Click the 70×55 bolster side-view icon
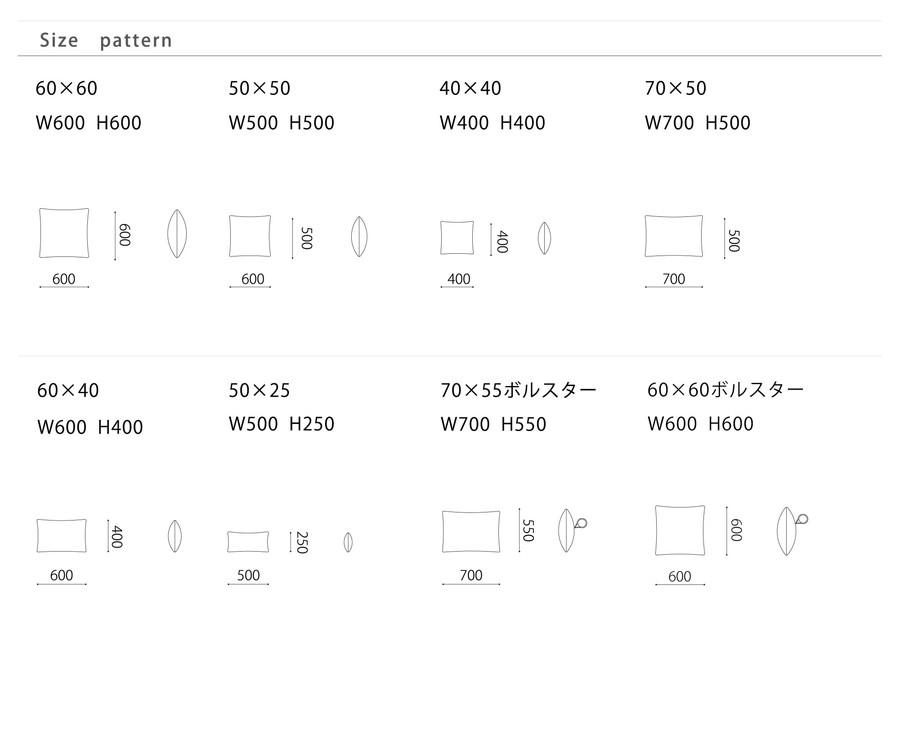The height and width of the screenshot is (732, 900). coord(572,530)
